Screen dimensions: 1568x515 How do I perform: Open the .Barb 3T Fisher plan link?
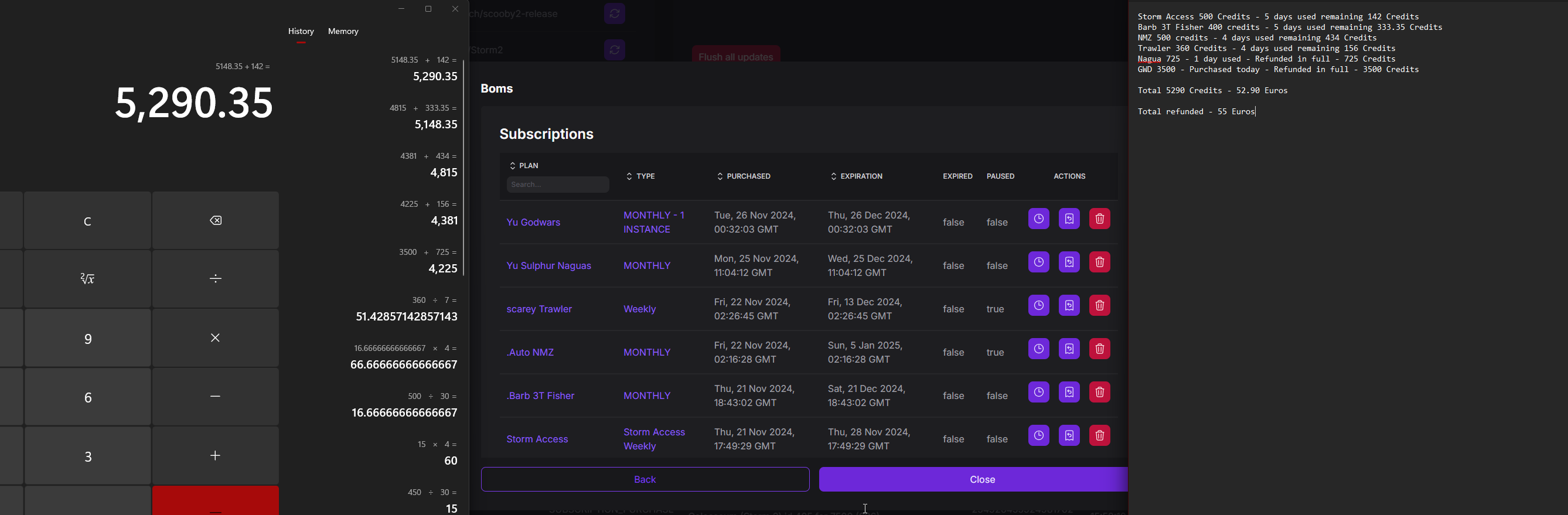(x=540, y=395)
